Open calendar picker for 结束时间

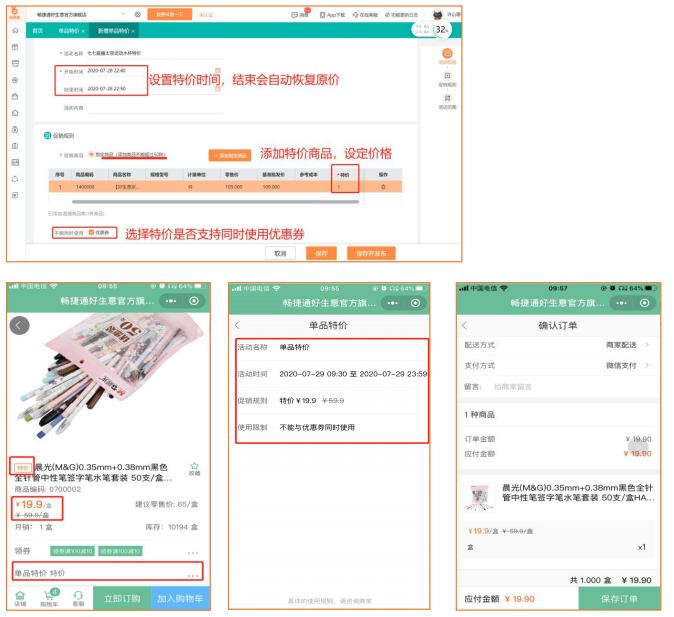point(218,89)
